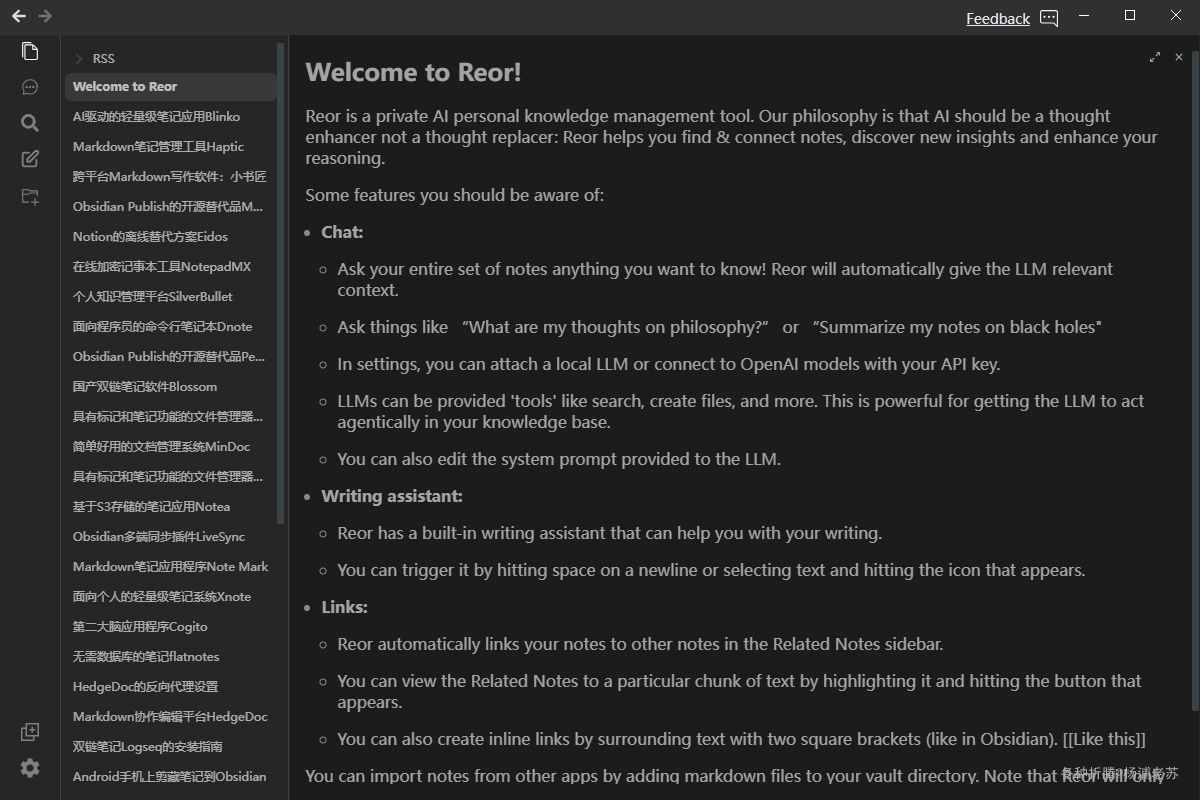Image resolution: width=1200 pixels, height=800 pixels.
Task: Click the add vault icon near bottom
Action: click(x=30, y=732)
